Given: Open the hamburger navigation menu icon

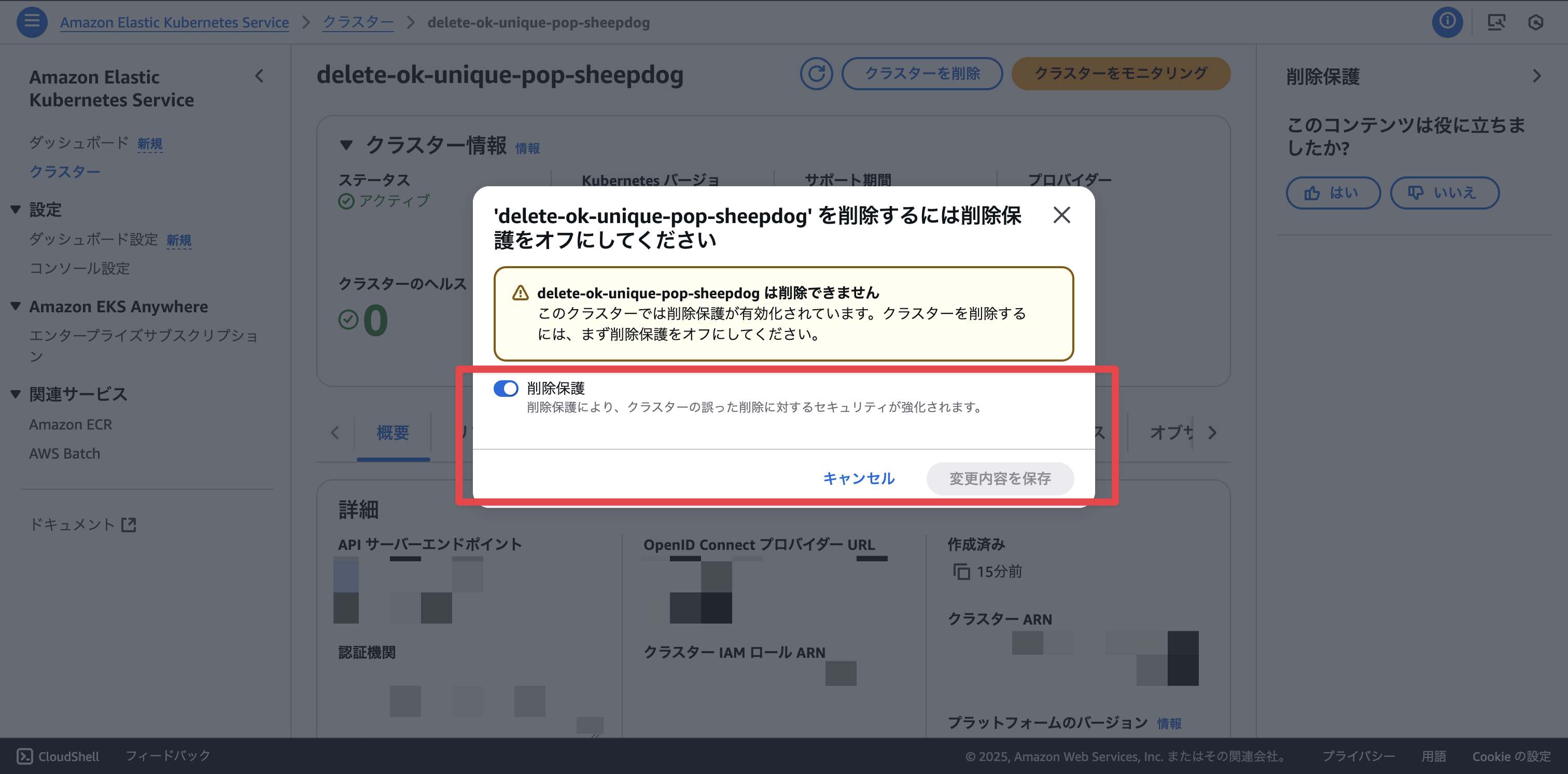Looking at the screenshot, I should coord(32,22).
